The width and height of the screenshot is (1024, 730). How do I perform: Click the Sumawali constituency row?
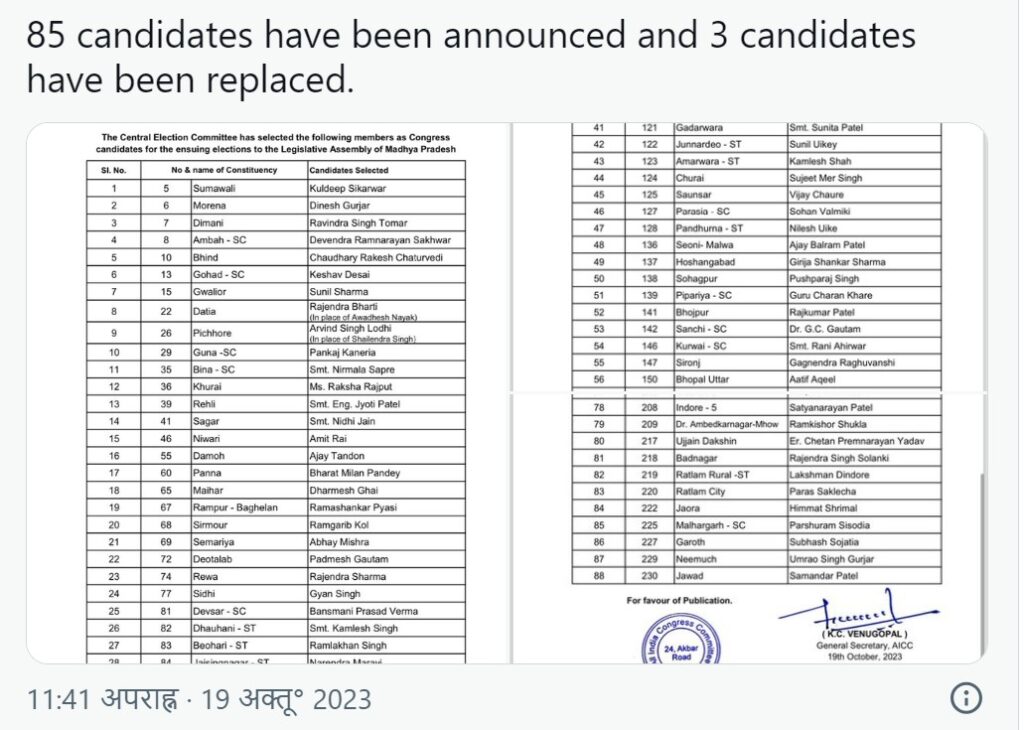(x=276, y=188)
